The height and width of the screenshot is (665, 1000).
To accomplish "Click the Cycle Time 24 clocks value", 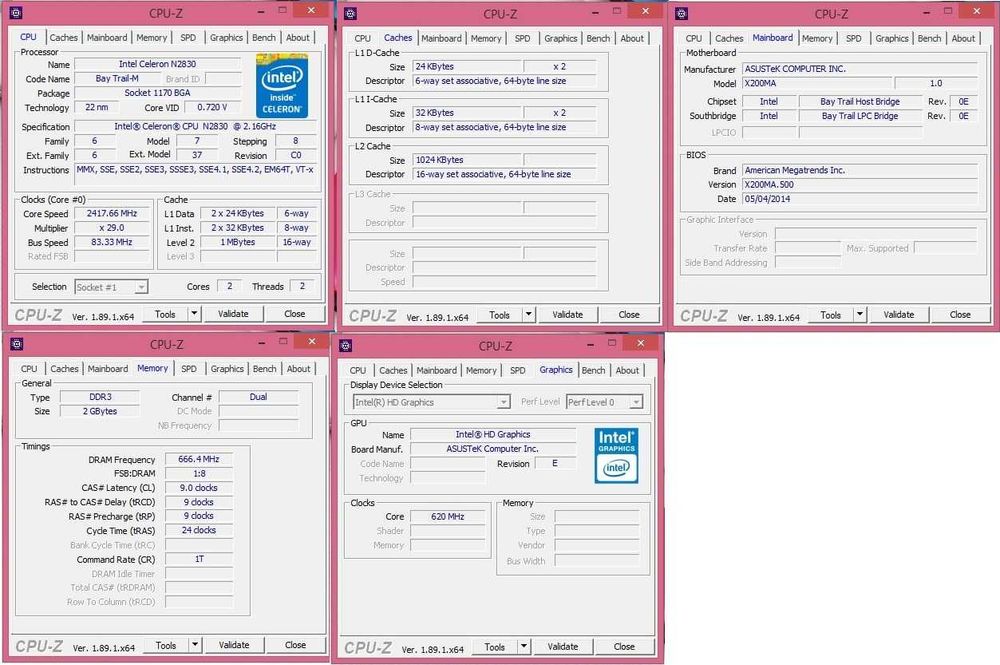I will point(199,530).
